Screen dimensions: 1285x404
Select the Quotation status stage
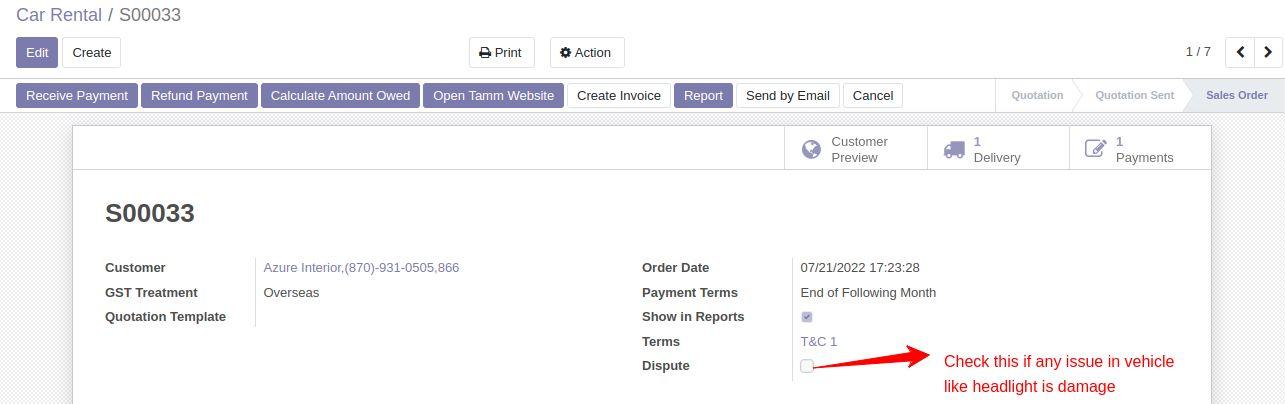pyautogui.click(x=1037, y=95)
